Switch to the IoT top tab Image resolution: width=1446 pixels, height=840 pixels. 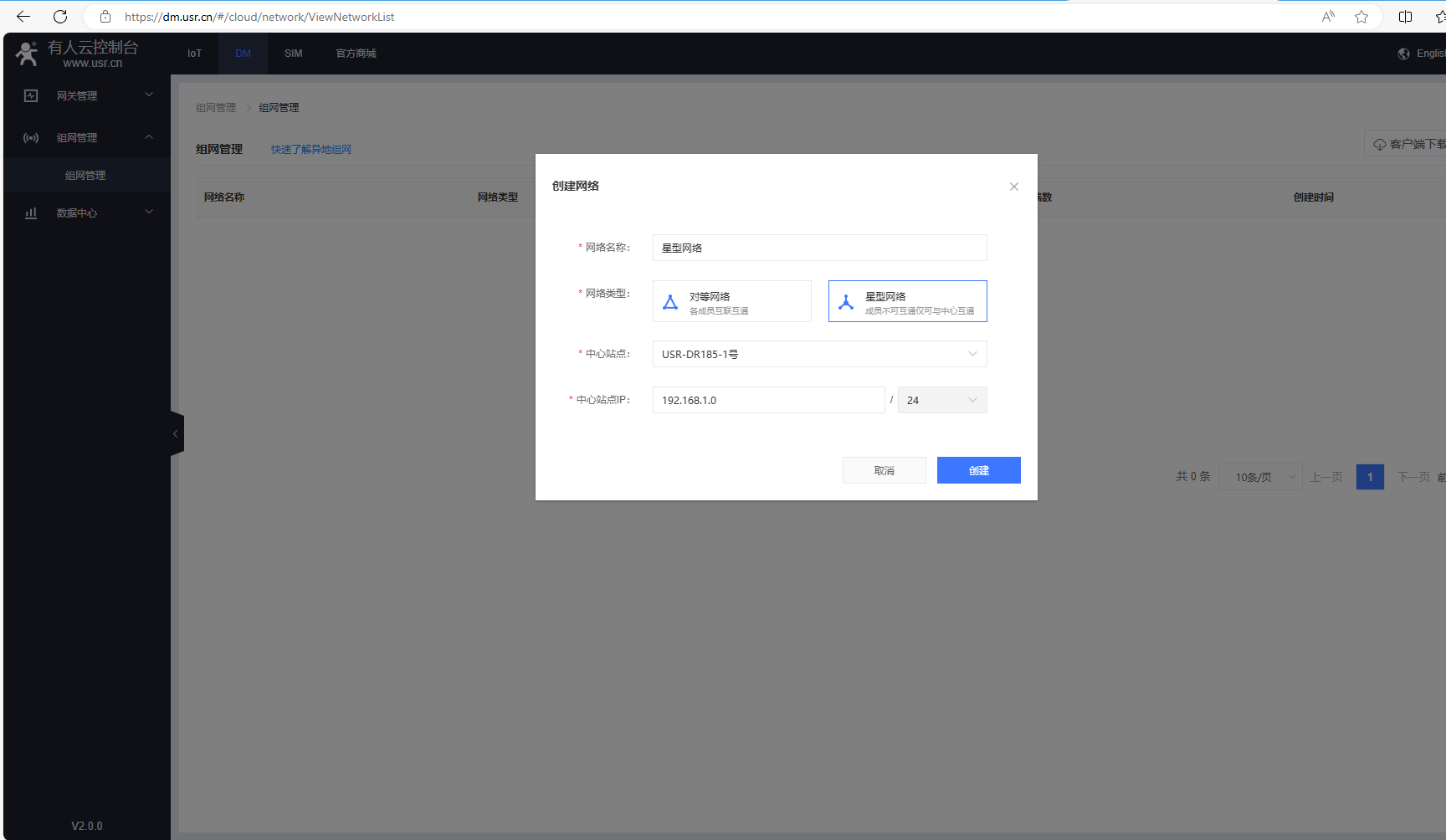pyautogui.click(x=194, y=54)
